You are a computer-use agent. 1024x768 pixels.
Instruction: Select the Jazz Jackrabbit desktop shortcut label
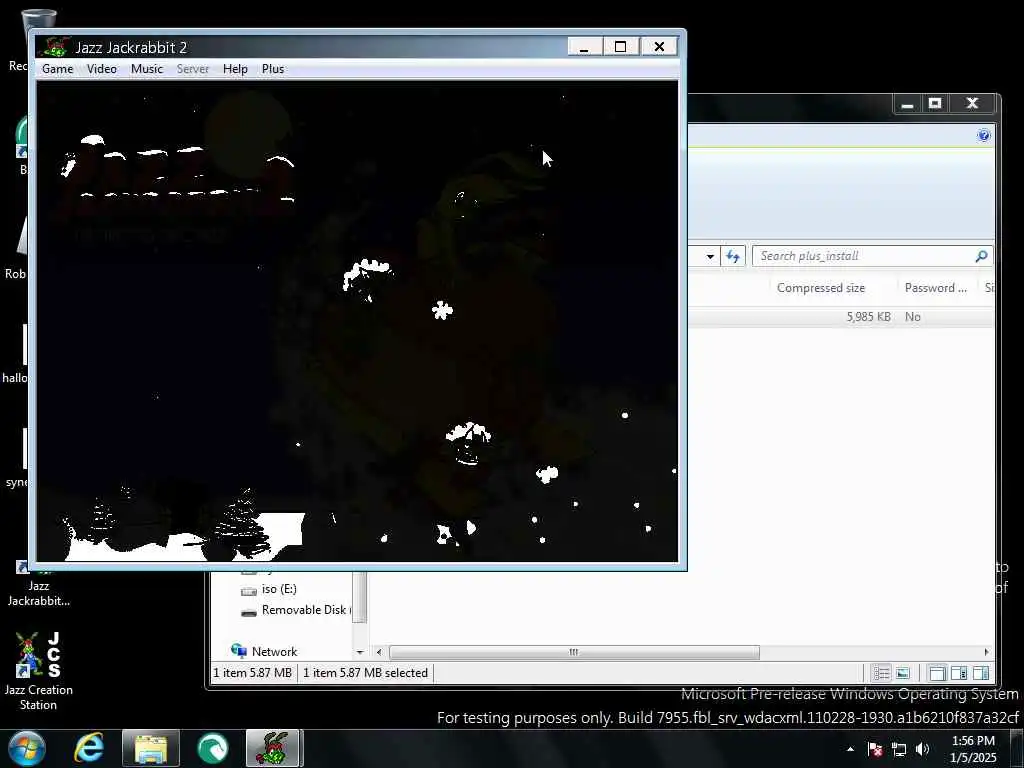click(x=39, y=593)
